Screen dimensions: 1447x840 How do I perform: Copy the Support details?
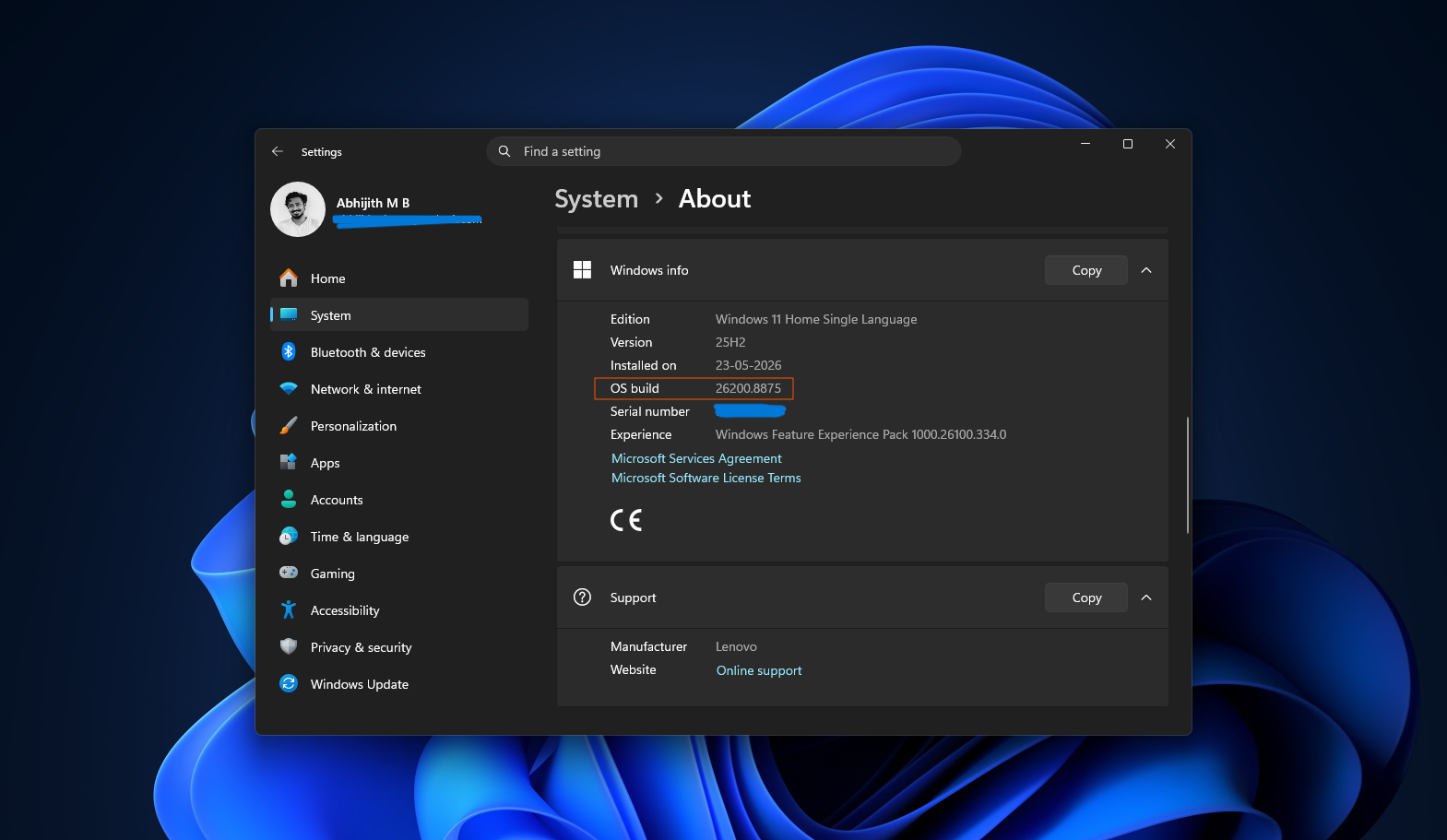point(1086,597)
